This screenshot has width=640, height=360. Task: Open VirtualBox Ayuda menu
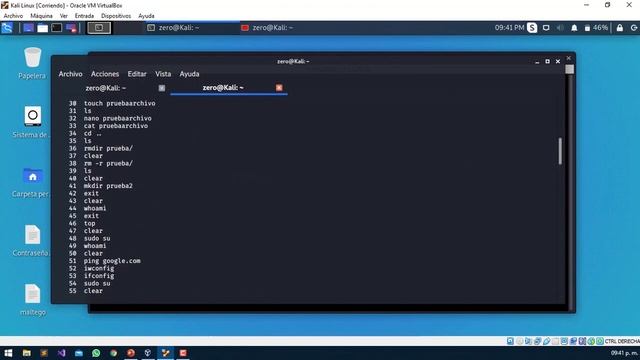pos(146,16)
